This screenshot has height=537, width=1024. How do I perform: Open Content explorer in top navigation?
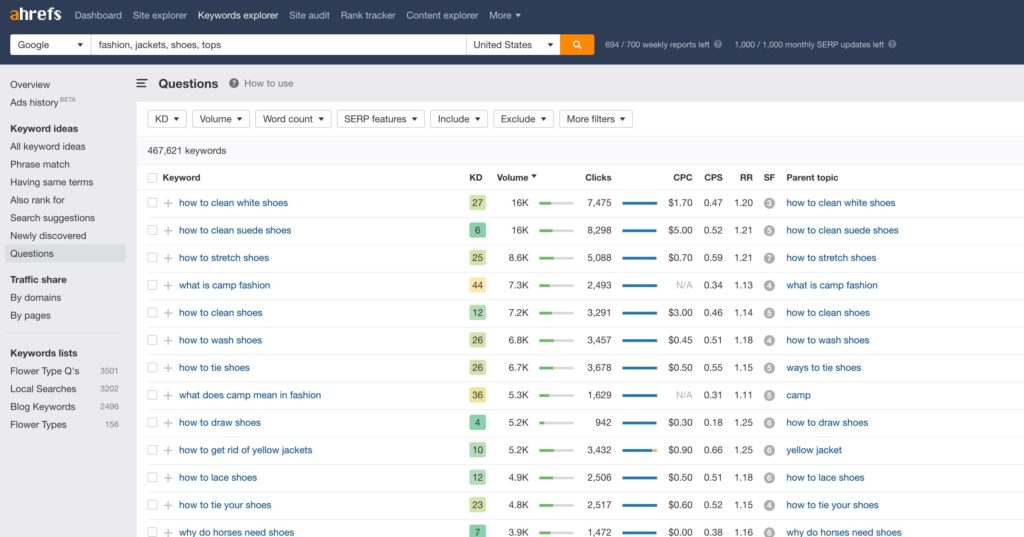point(442,15)
